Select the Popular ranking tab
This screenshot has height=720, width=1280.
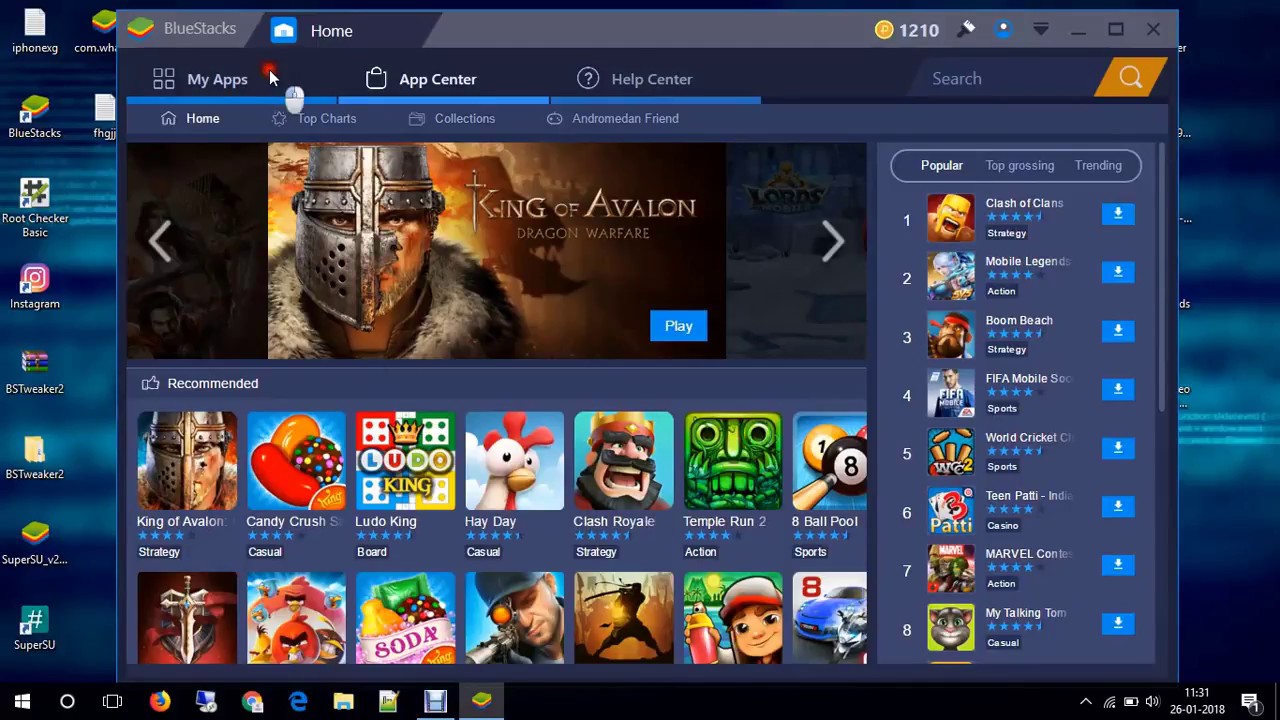tap(942, 166)
